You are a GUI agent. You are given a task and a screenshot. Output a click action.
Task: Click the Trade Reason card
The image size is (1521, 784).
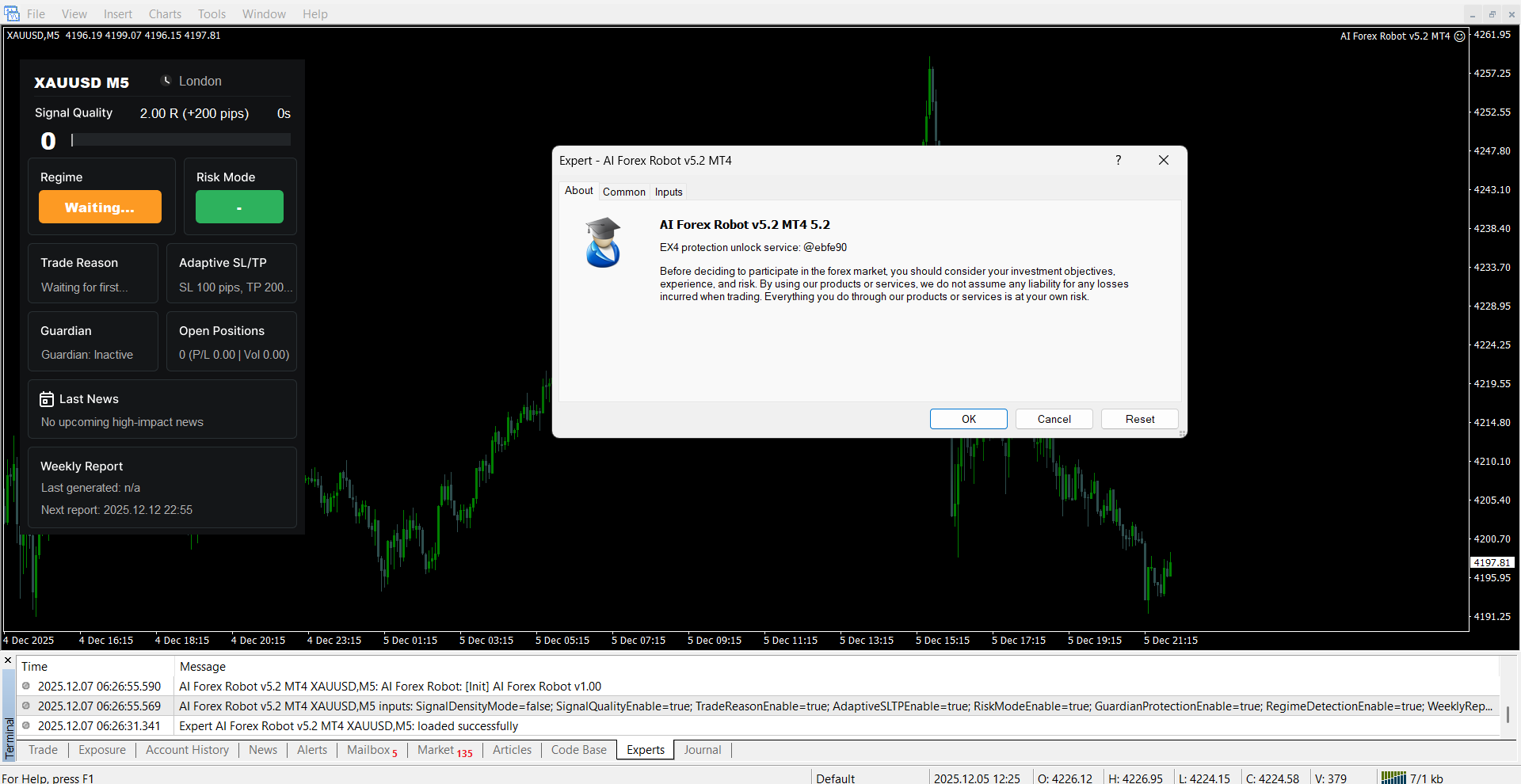93,273
